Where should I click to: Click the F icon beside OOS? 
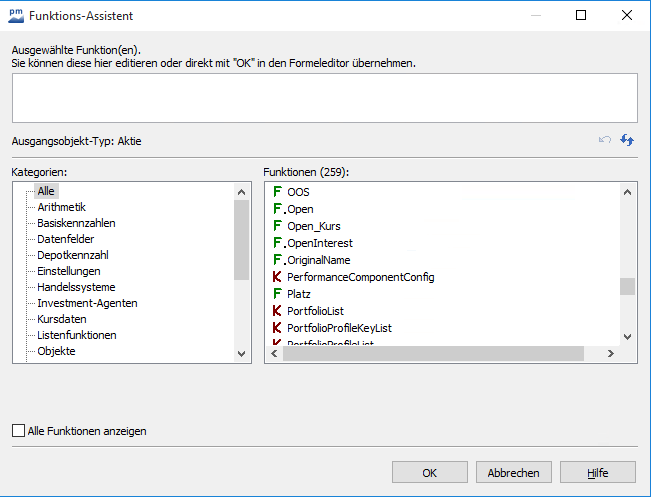(278, 191)
